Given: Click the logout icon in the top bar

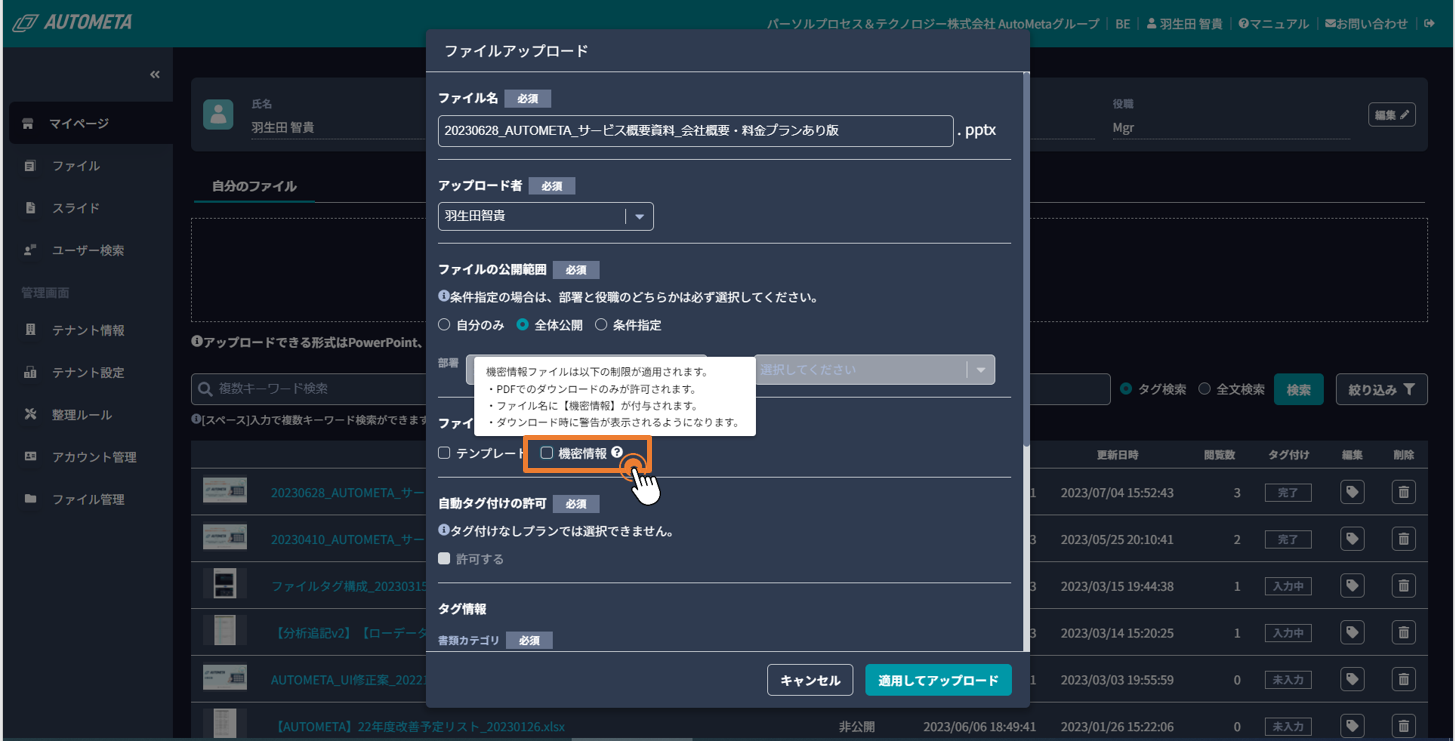Looking at the screenshot, I should pyautogui.click(x=1430, y=23).
